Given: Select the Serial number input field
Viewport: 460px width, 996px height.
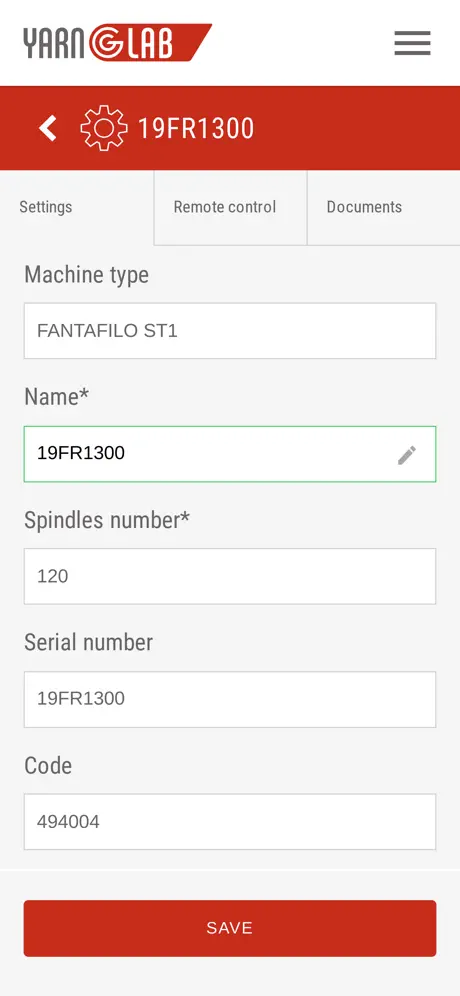Looking at the screenshot, I should click(230, 699).
